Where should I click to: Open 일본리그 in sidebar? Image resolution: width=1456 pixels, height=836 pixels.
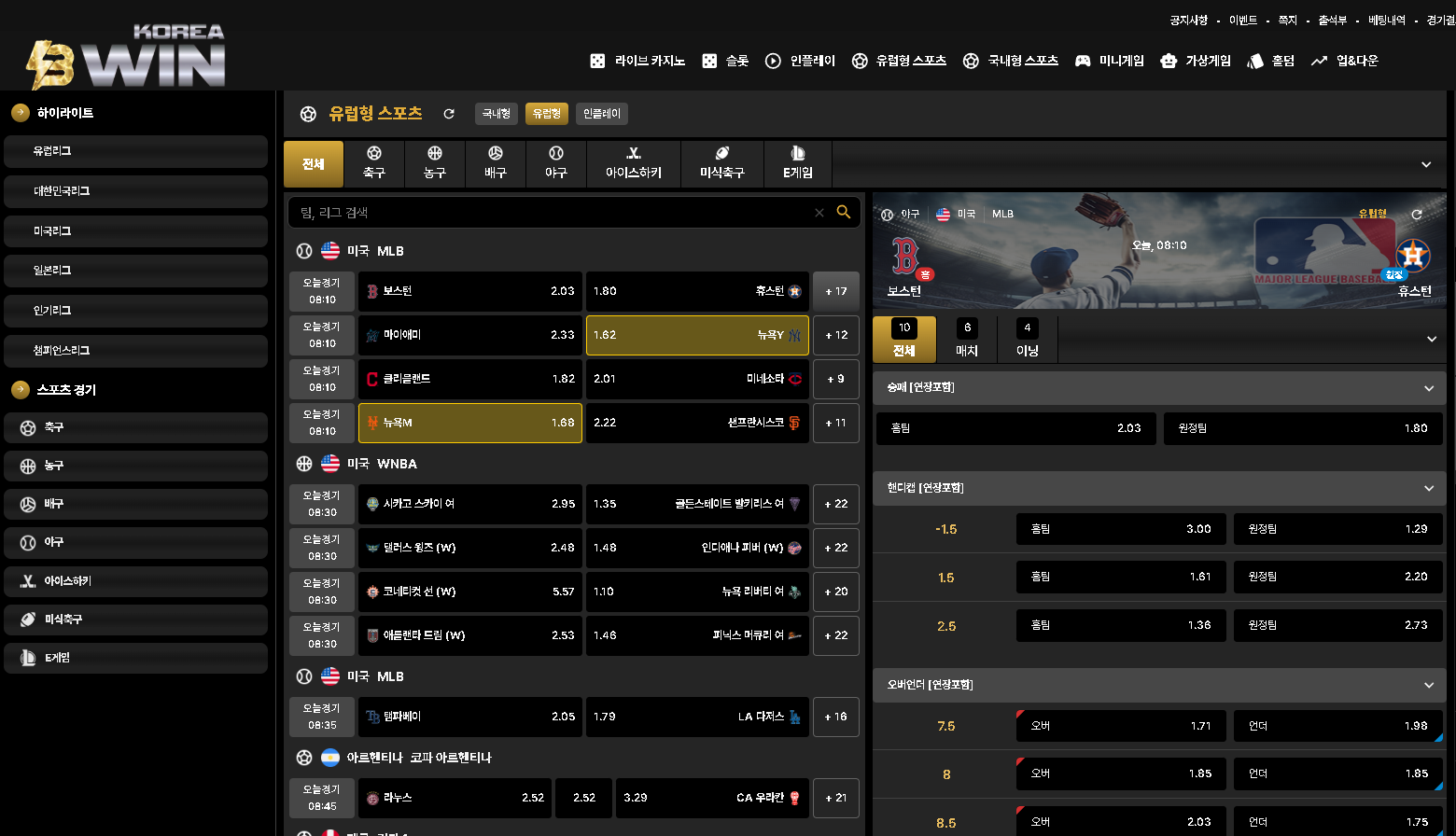[x=135, y=271]
